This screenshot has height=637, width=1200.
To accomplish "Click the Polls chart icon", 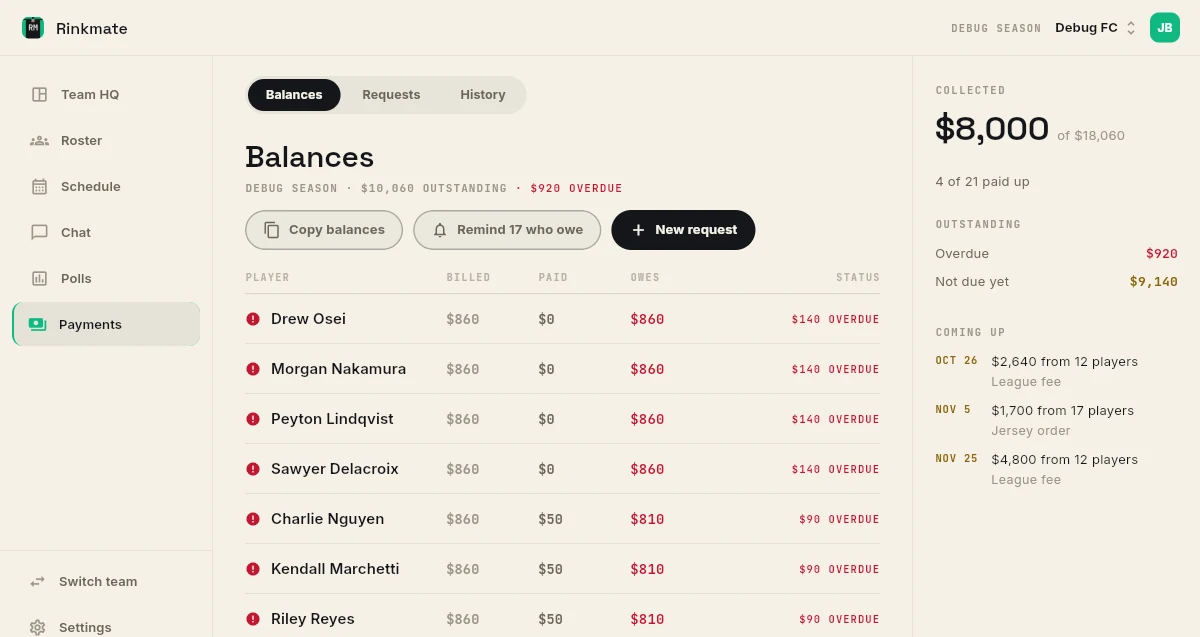I will tap(40, 278).
